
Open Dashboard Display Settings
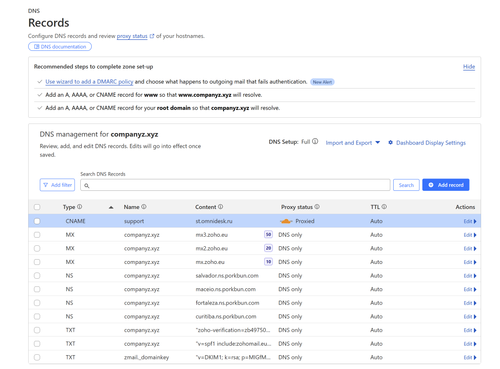[431, 143]
